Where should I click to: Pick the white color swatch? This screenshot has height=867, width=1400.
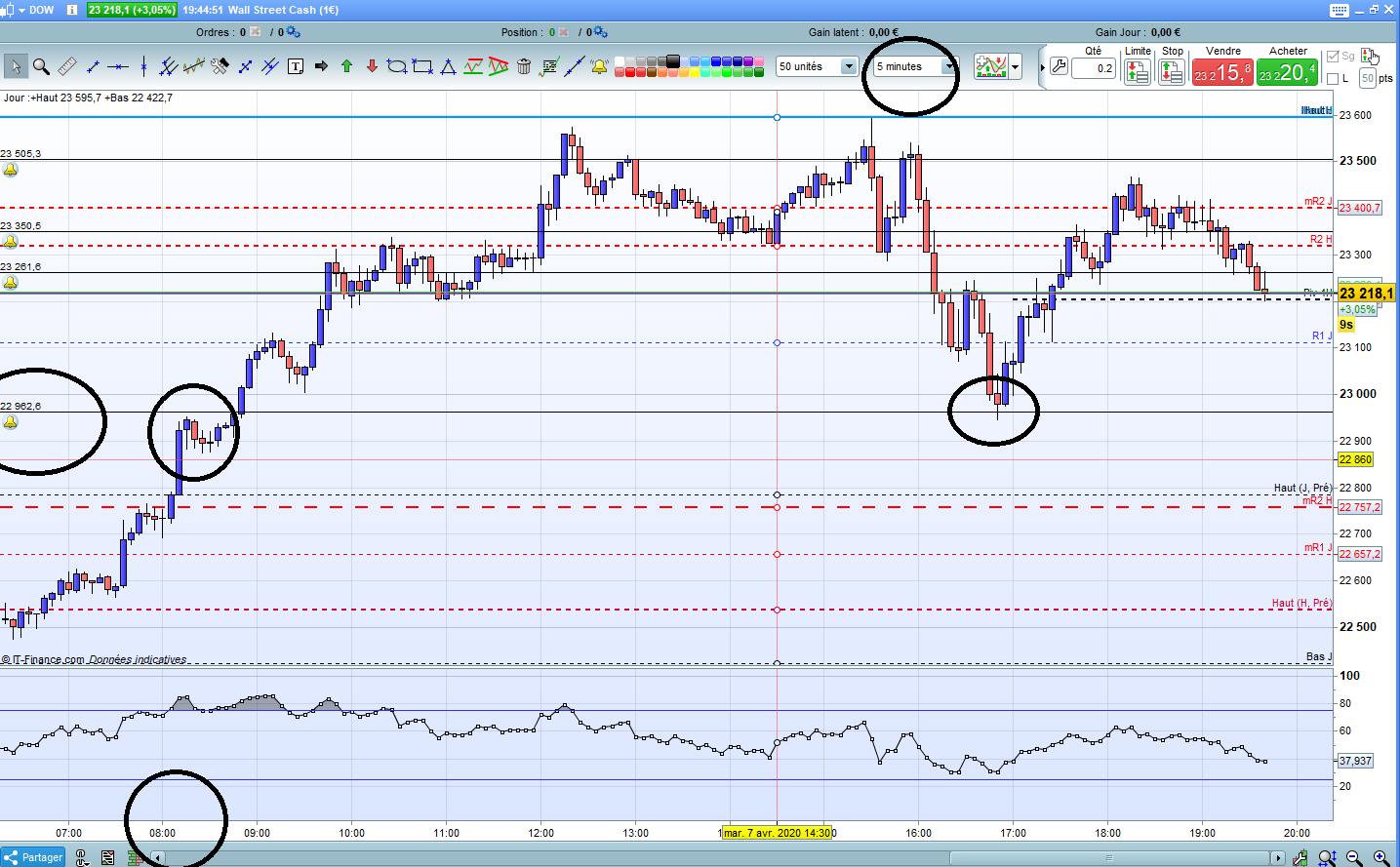coord(620,61)
